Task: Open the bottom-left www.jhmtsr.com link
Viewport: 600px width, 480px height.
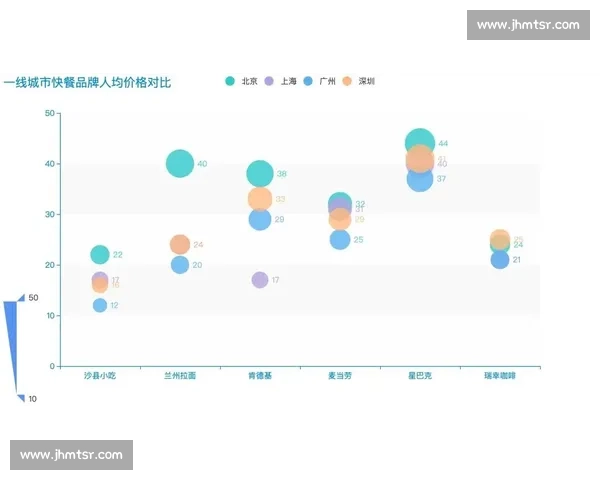Action: (72, 455)
